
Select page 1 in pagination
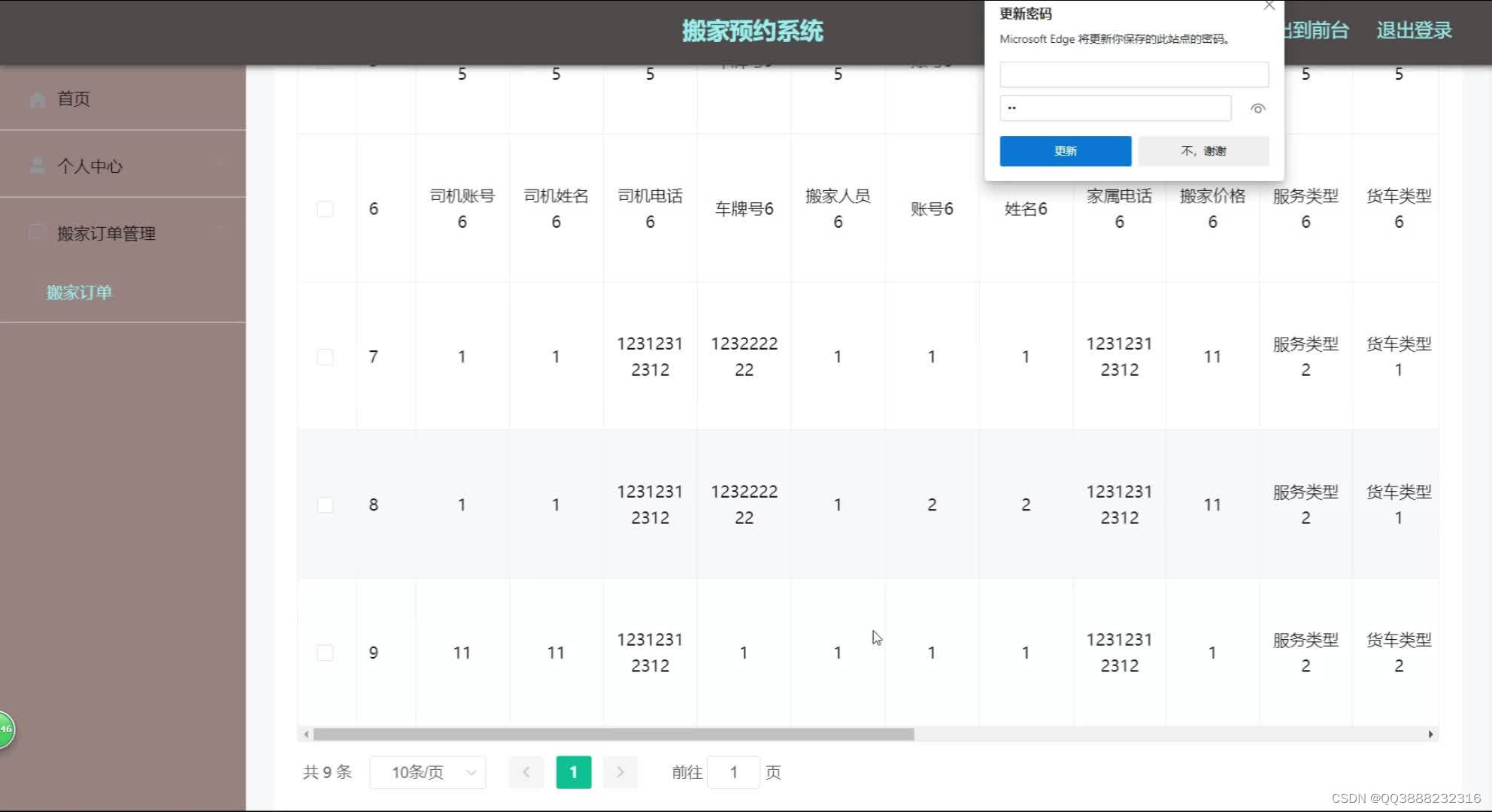click(574, 772)
